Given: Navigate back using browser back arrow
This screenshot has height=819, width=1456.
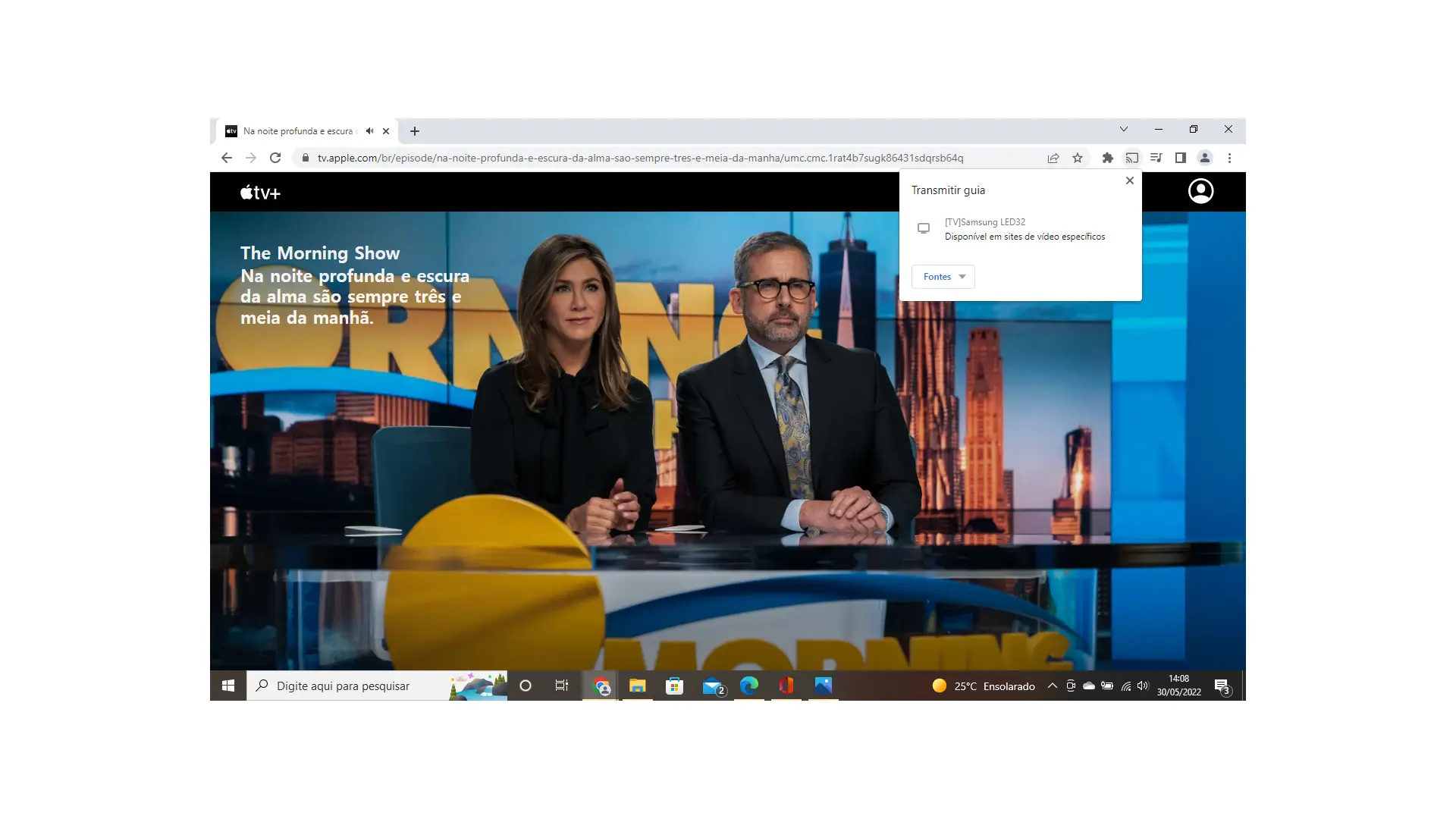Looking at the screenshot, I should pos(227,158).
